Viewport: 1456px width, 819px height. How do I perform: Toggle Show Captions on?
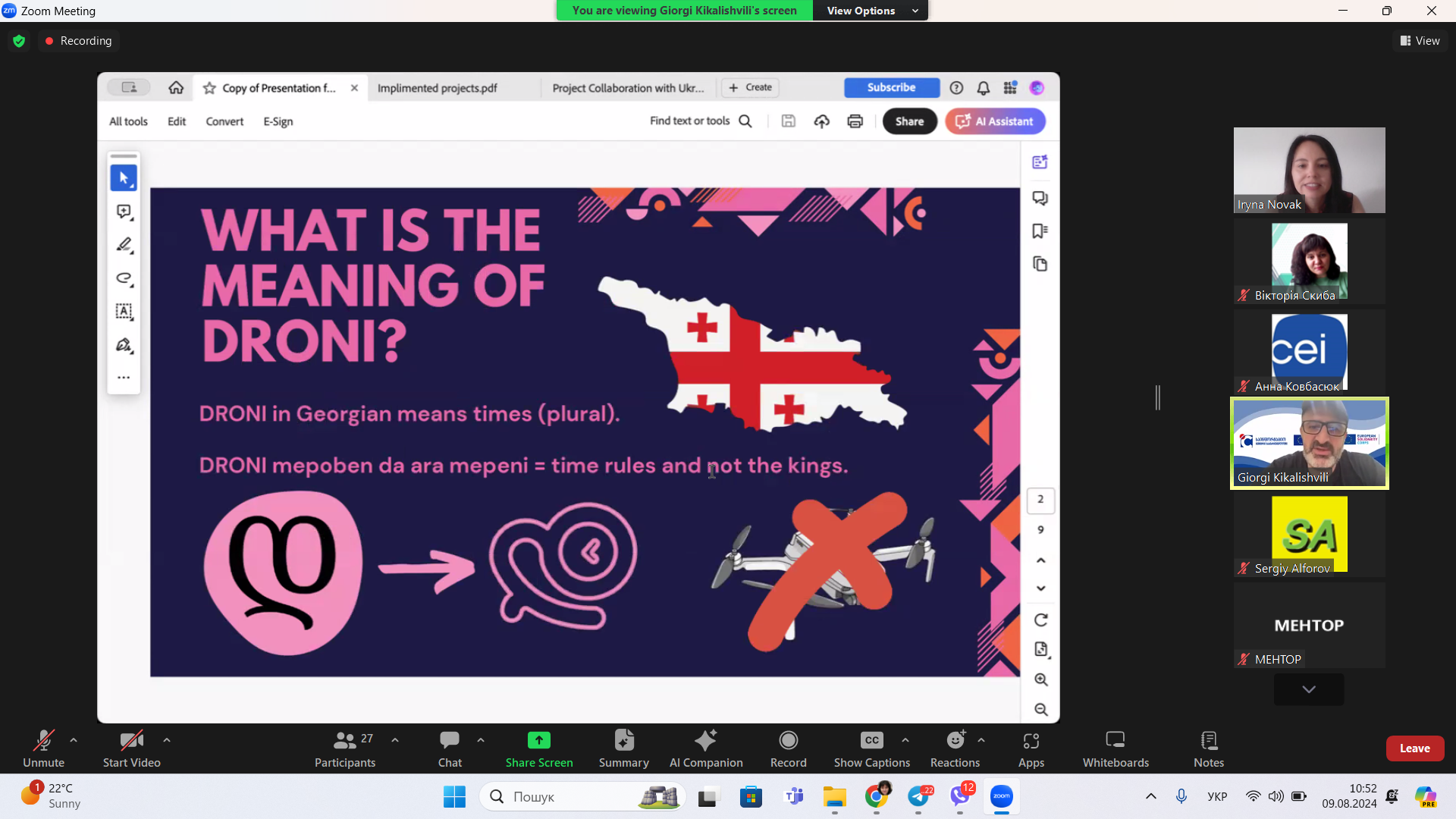pyautogui.click(x=871, y=748)
